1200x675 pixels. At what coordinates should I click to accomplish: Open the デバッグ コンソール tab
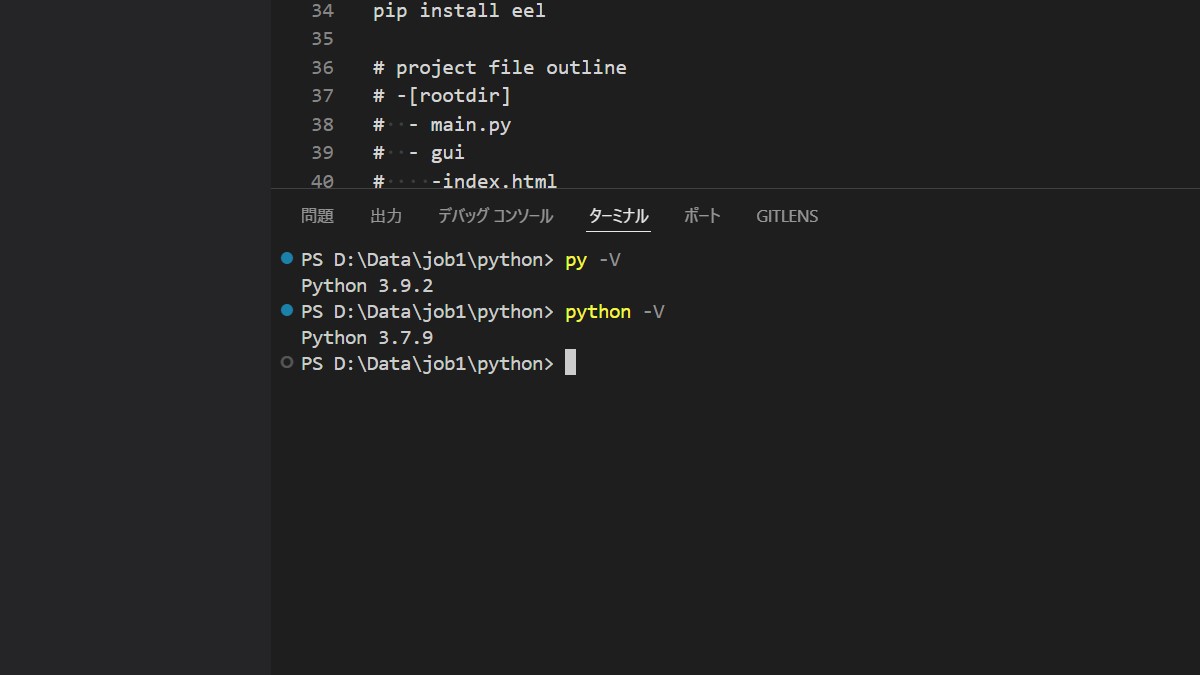pos(495,216)
